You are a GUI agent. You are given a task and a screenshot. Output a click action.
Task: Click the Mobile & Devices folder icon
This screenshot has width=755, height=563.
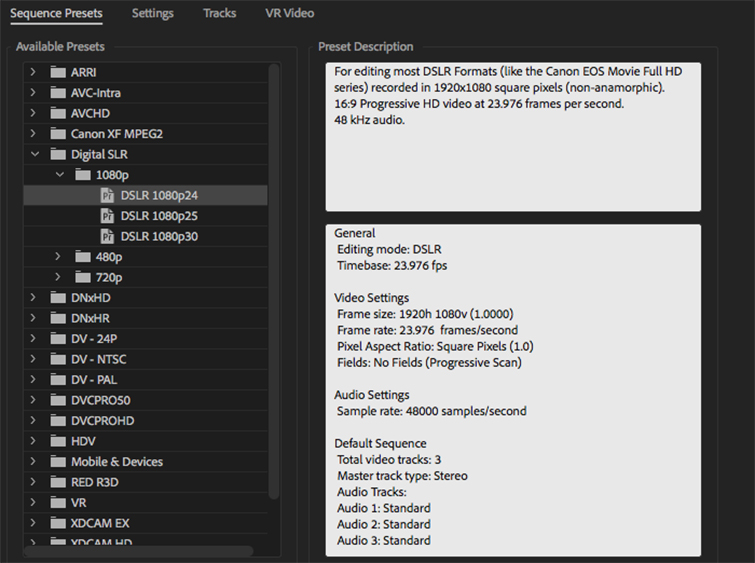(58, 461)
